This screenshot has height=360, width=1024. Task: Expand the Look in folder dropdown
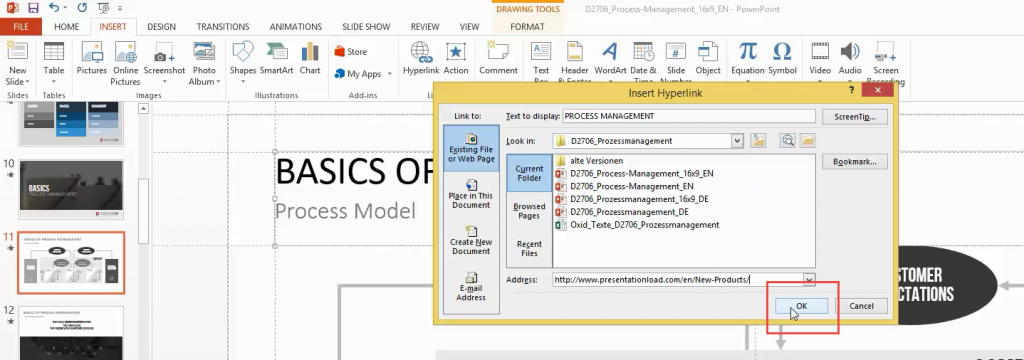[737, 140]
